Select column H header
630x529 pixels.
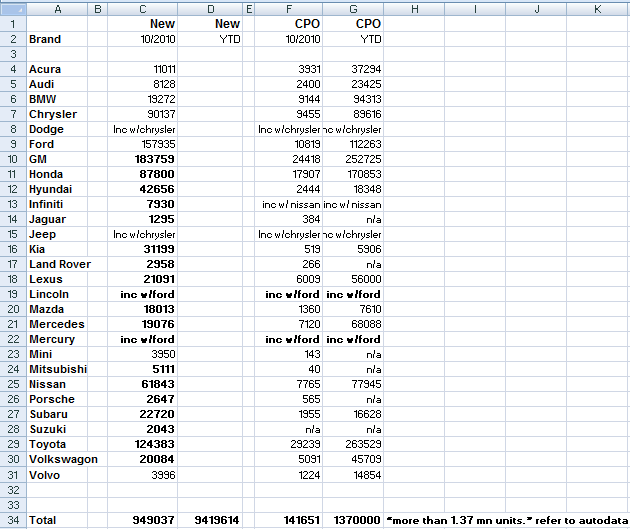[x=414, y=9]
